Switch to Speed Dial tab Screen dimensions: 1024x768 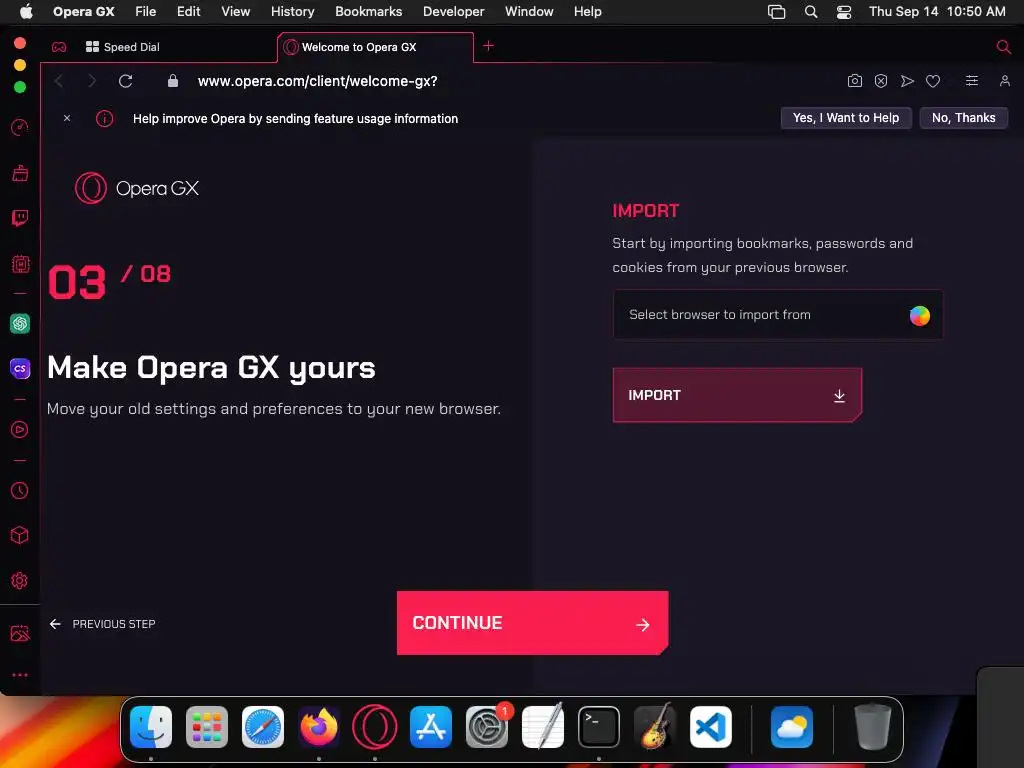(123, 47)
